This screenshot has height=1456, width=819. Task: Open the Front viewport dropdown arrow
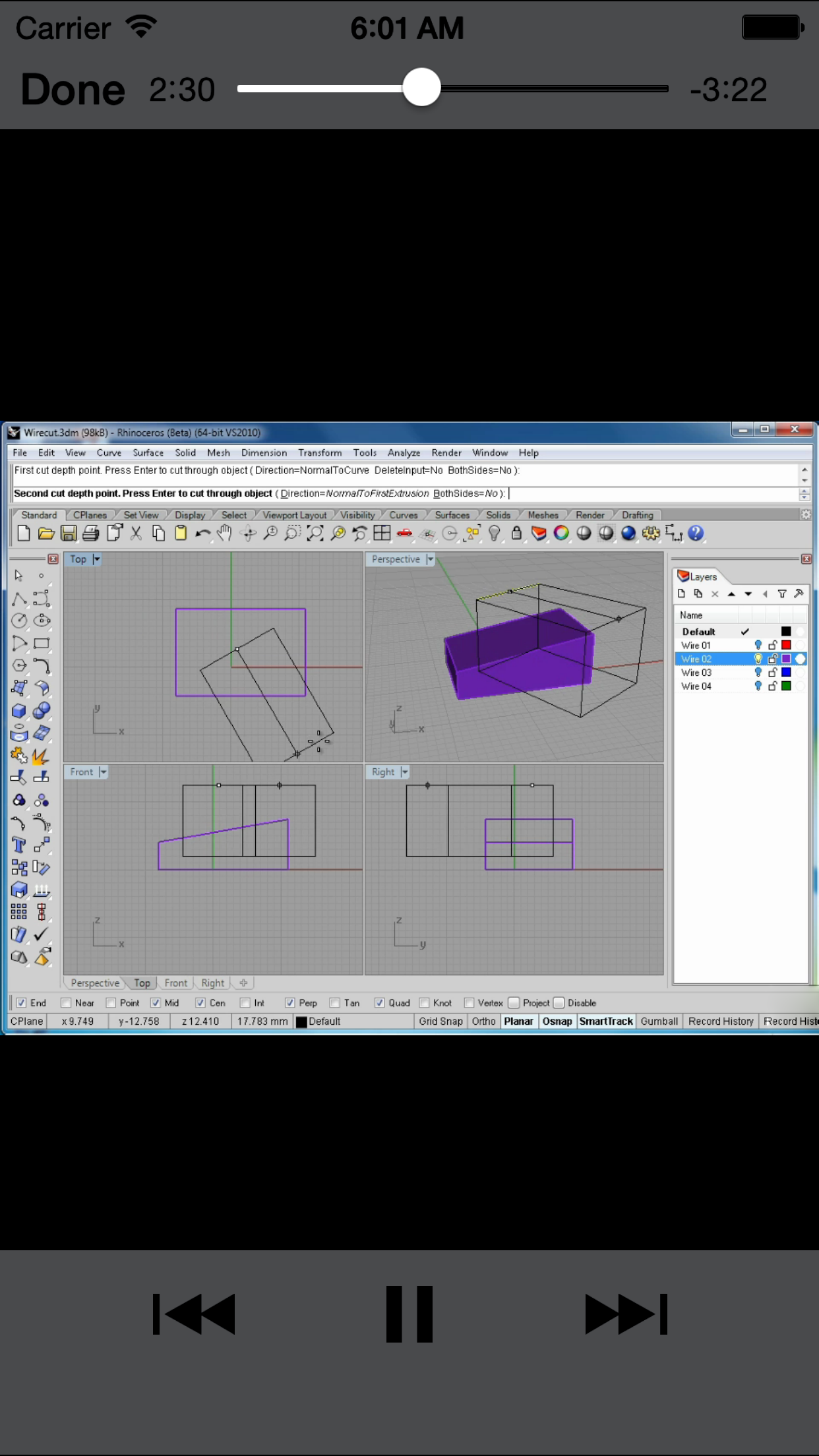103,772
